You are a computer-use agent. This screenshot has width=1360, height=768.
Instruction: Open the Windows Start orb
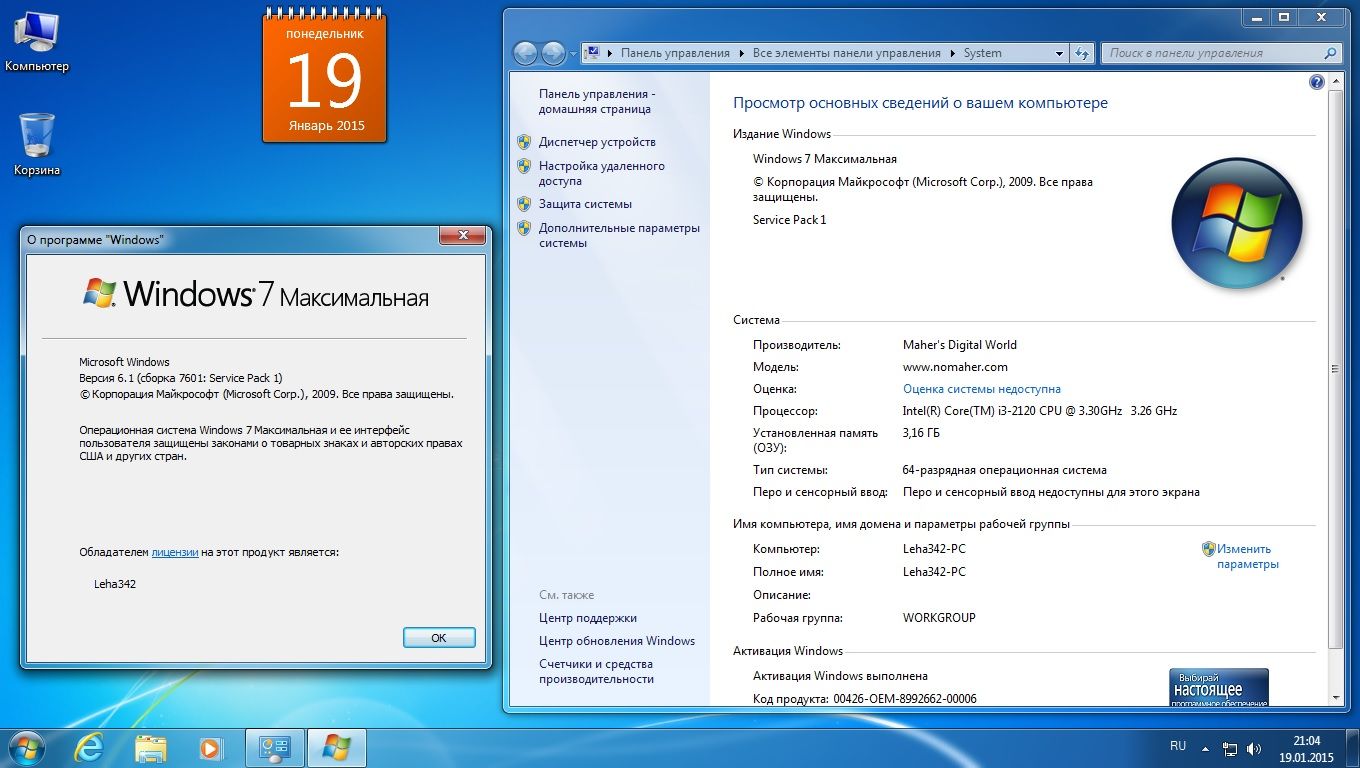25,748
